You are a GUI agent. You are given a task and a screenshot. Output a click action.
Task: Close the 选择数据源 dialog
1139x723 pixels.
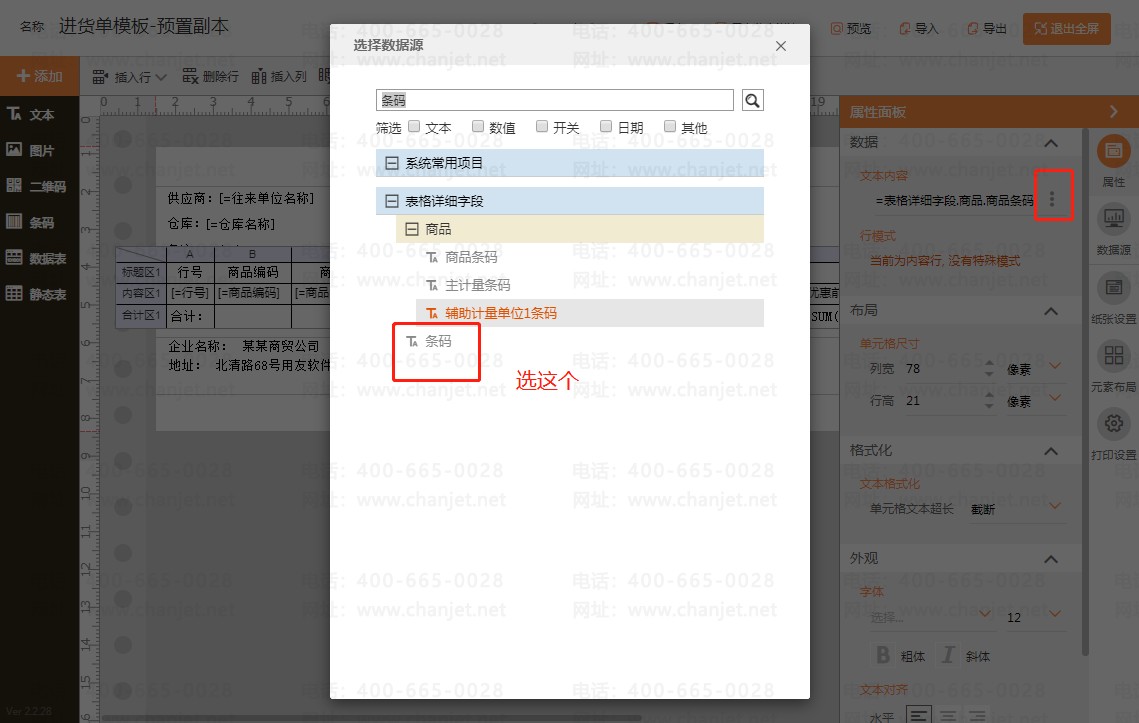[x=781, y=46]
